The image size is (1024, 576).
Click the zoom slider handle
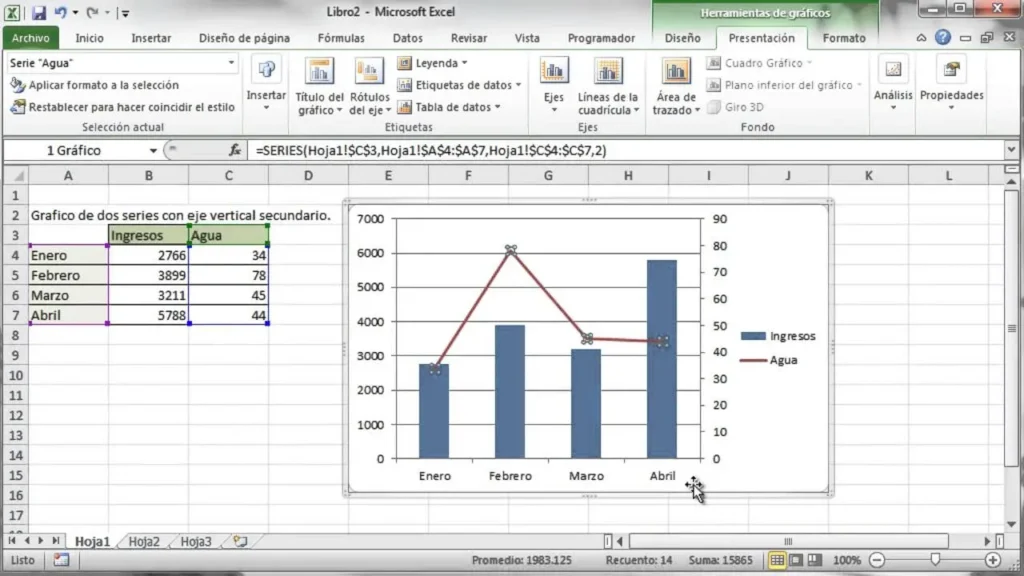[935, 560]
